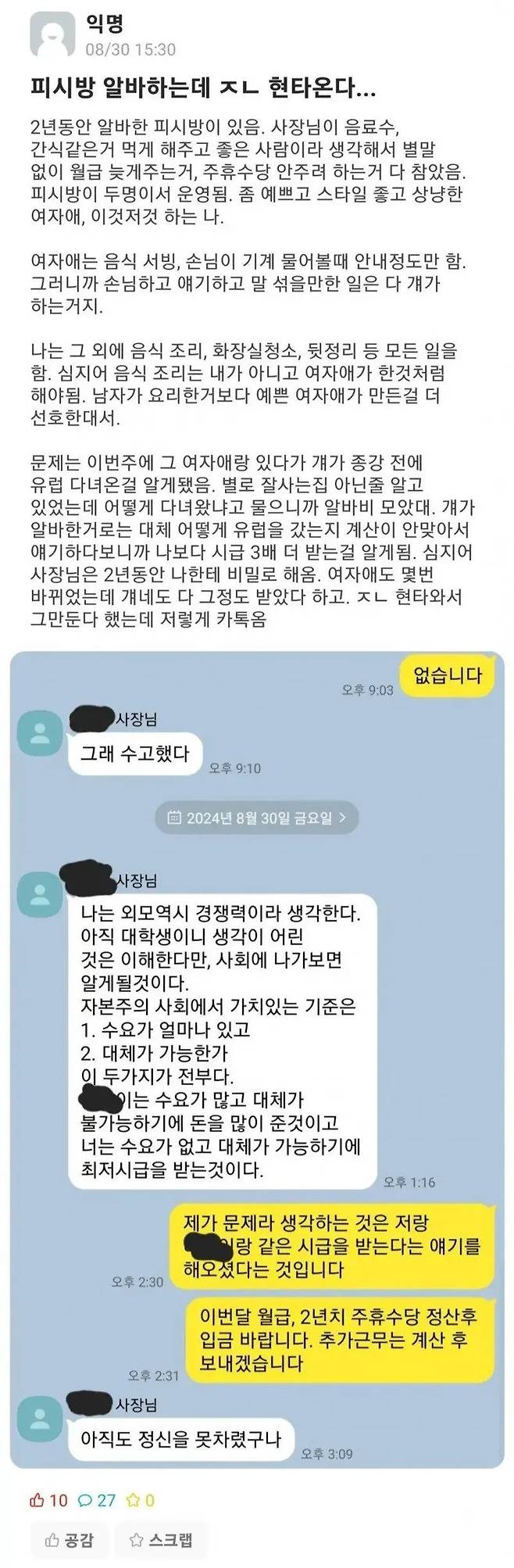Click the author name 익명

click(104, 24)
